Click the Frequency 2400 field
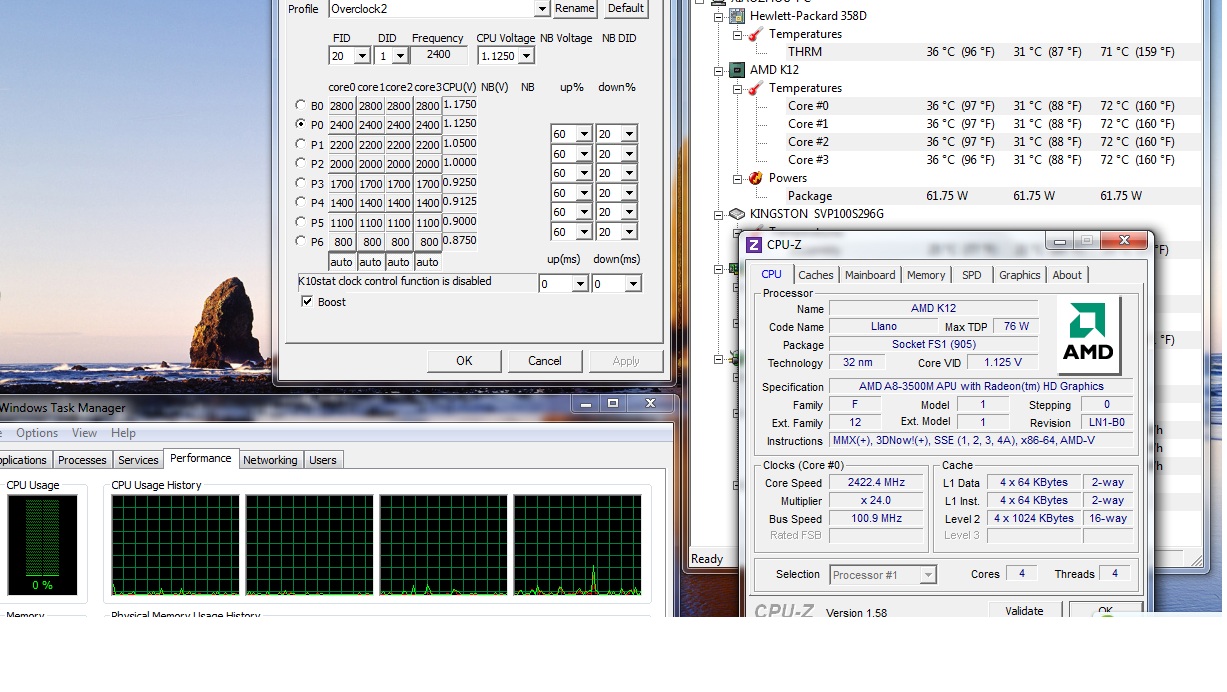The image size is (1227, 692). pos(438,55)
